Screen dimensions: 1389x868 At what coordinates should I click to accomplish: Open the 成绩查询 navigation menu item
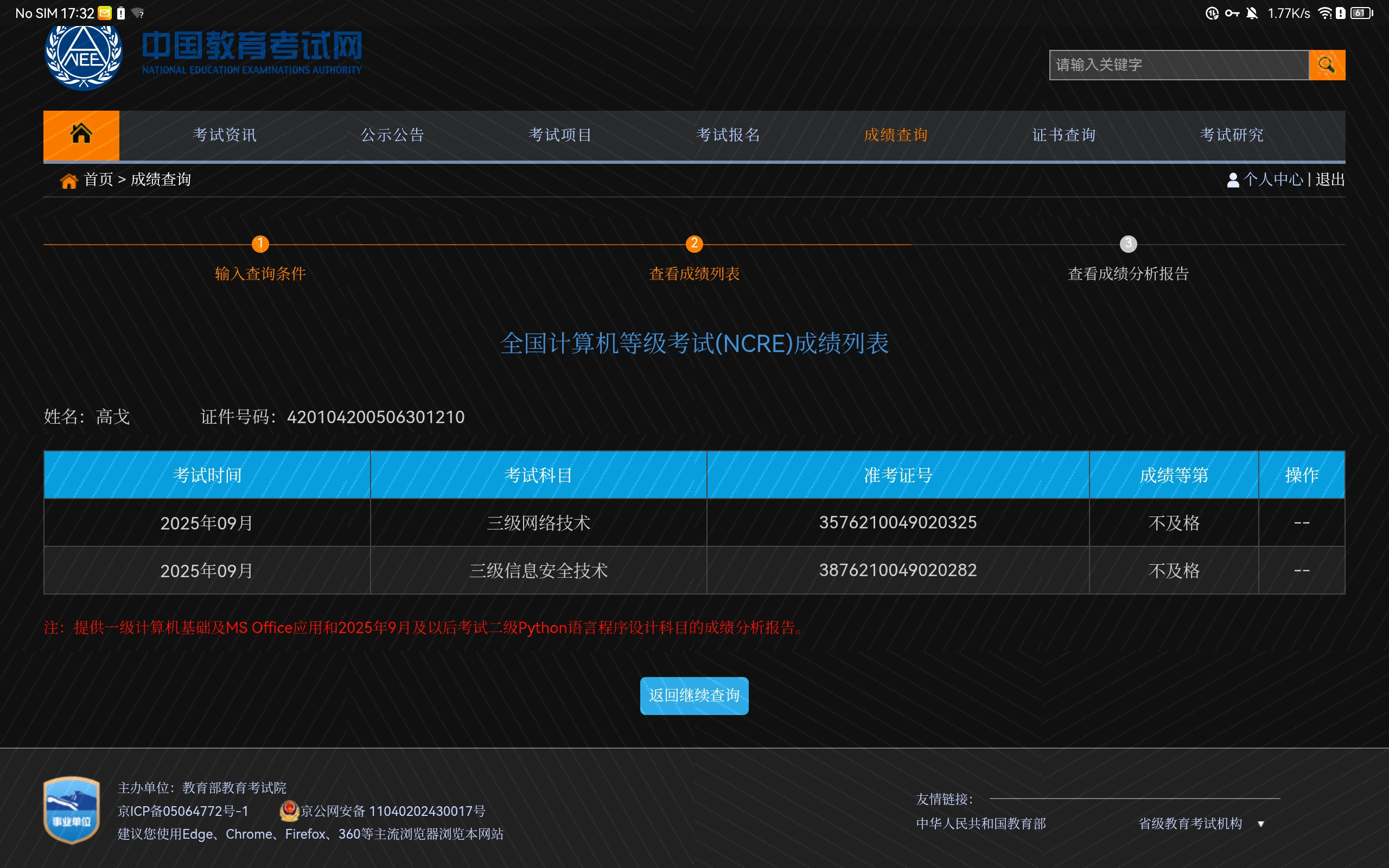pyautogui.click(x=895, y=135)
